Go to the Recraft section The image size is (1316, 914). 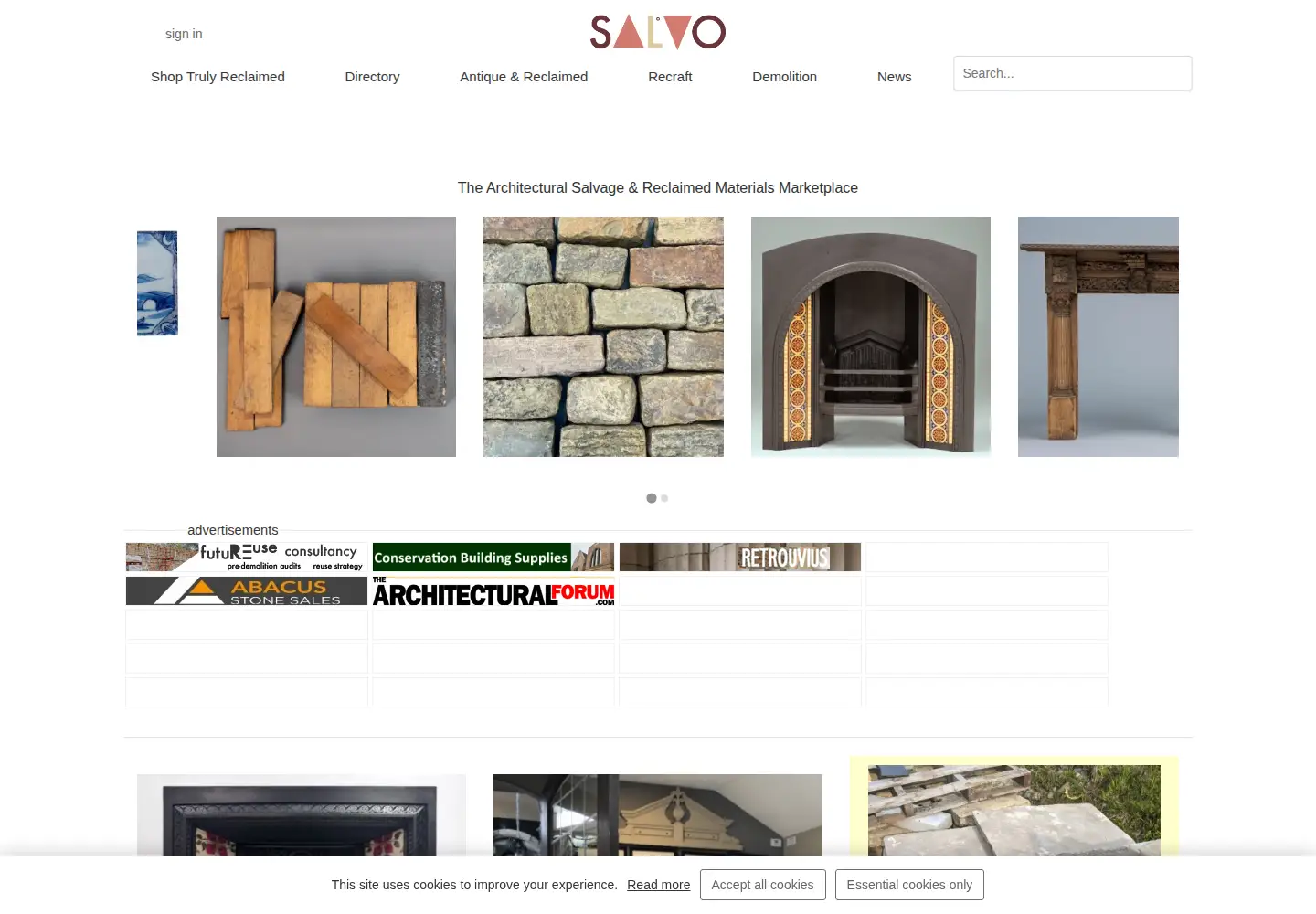pos(670,77)
